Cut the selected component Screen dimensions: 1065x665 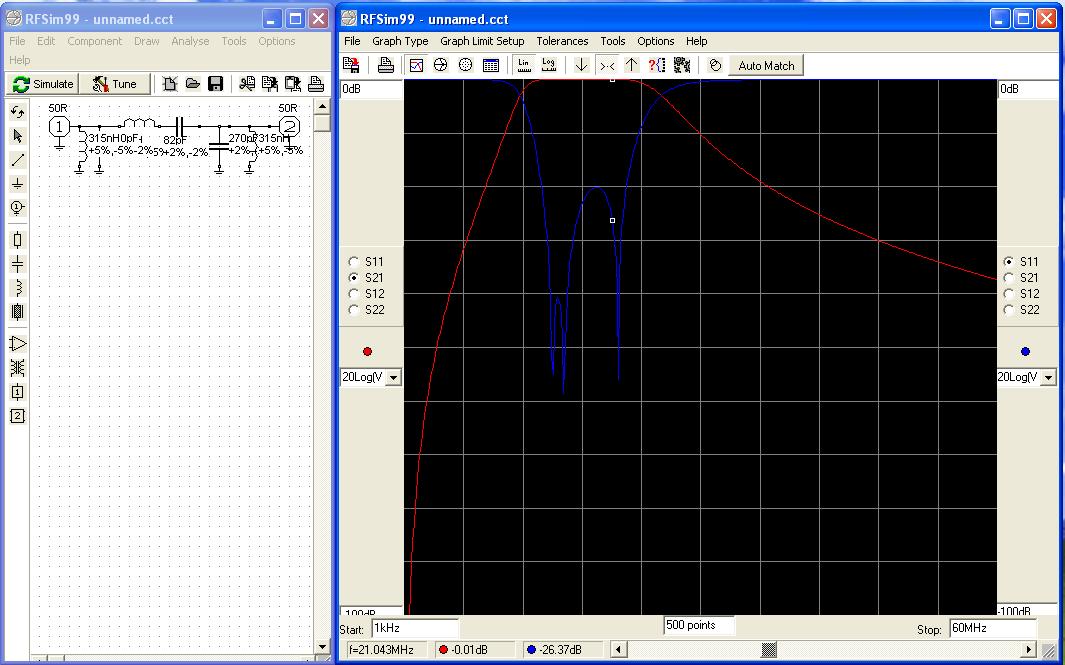click(x=247, y=84)
